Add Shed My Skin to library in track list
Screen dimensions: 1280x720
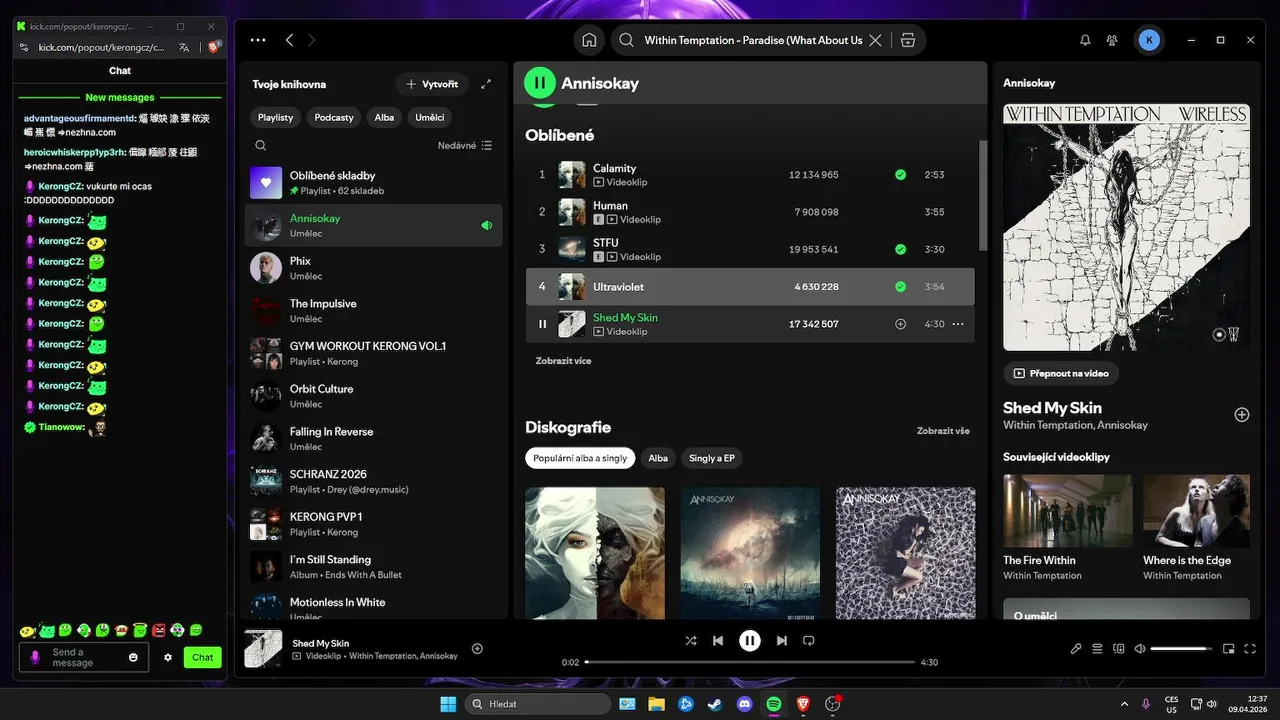[x=901, y=324]
